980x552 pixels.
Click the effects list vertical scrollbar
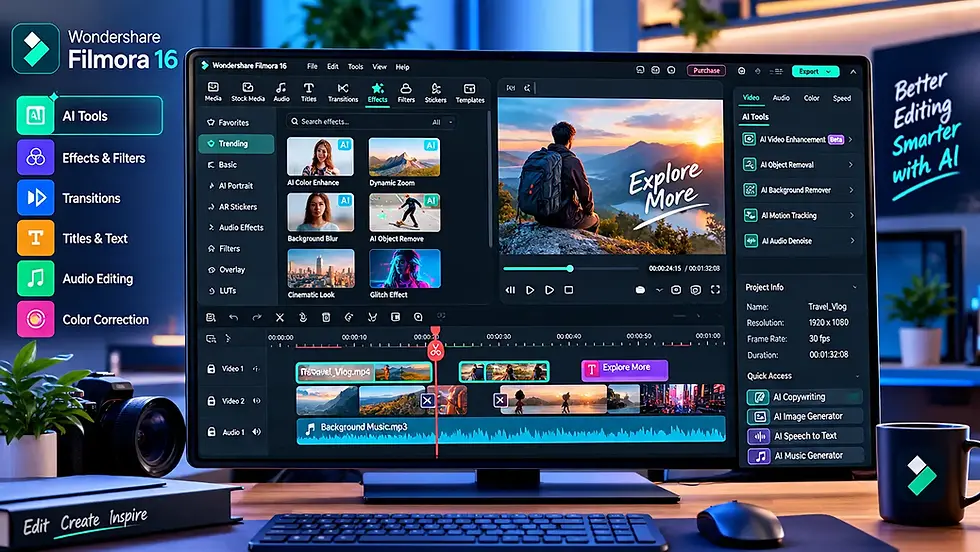490,181
